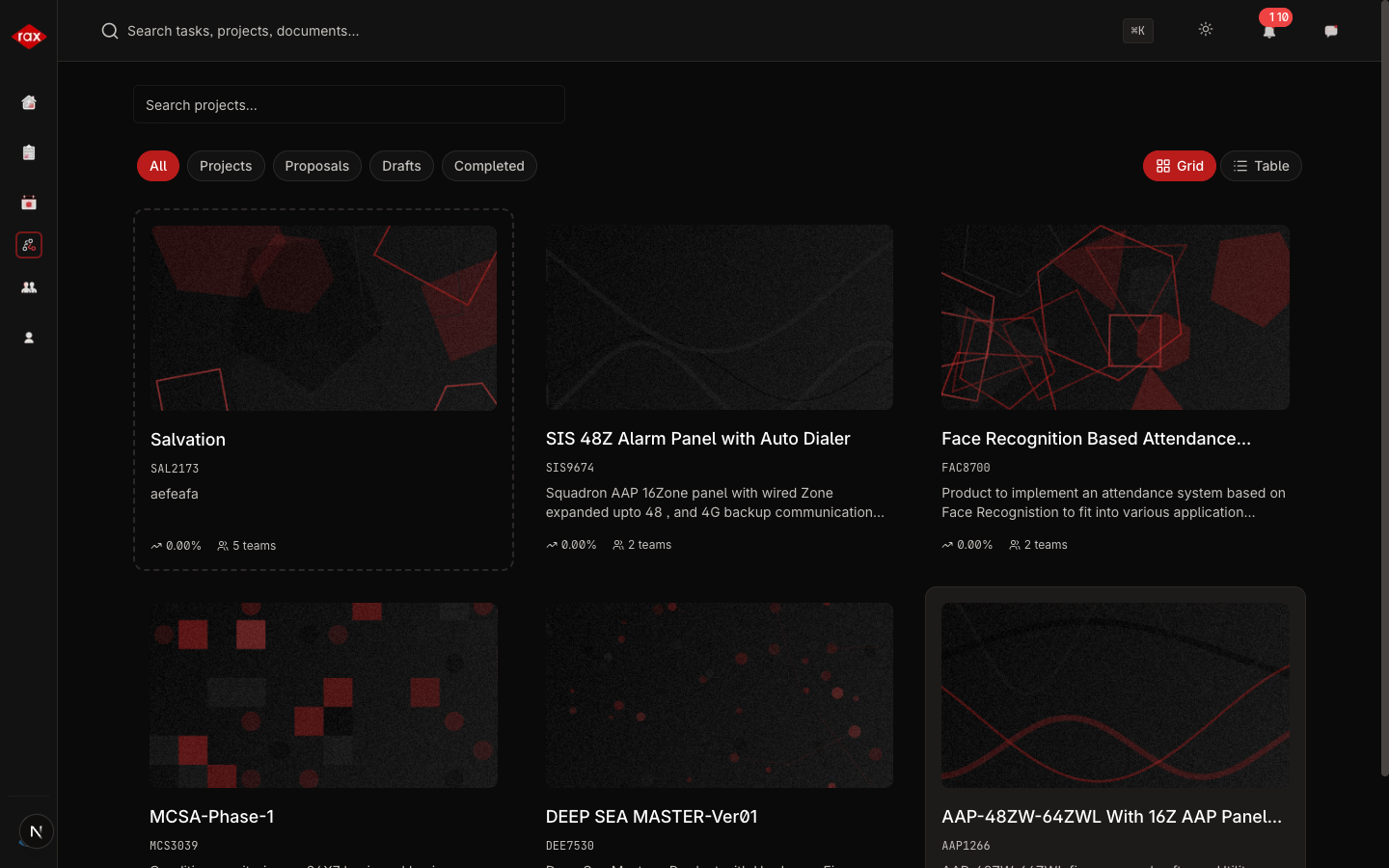Keep Grid view selected
This screenshot has height=868, width=1389.
pyautogui.click(x=1179, y=166)
